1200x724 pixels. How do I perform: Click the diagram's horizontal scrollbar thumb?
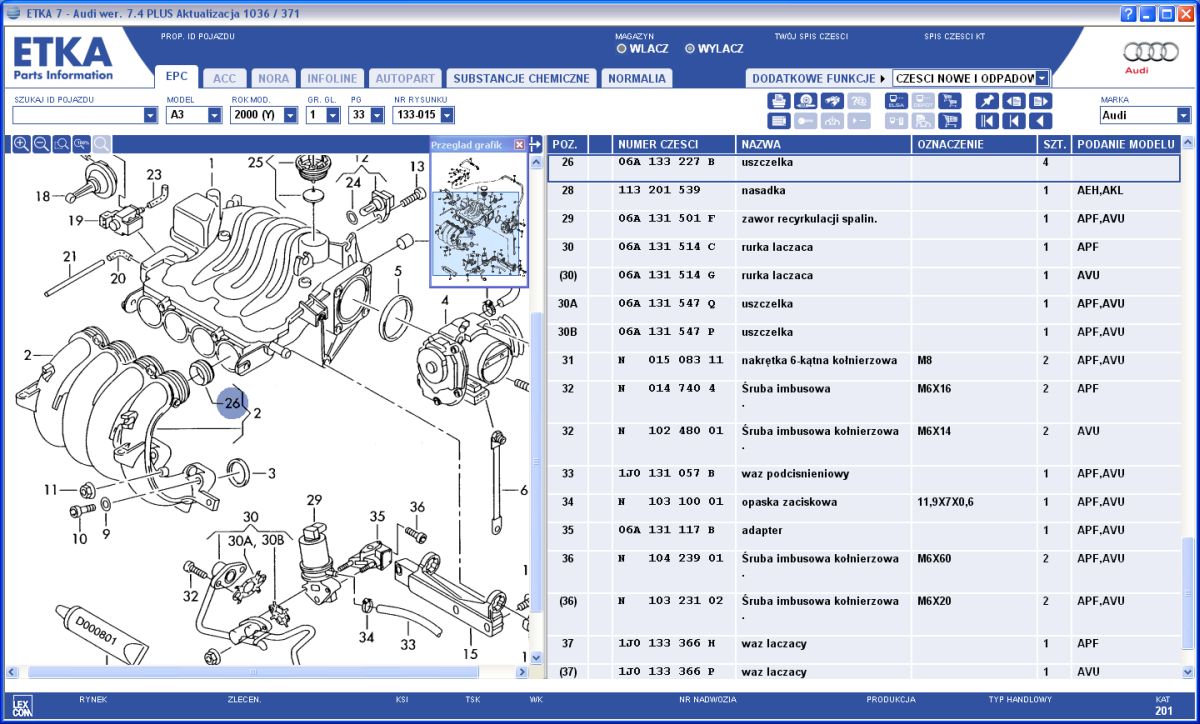(252, 672)
